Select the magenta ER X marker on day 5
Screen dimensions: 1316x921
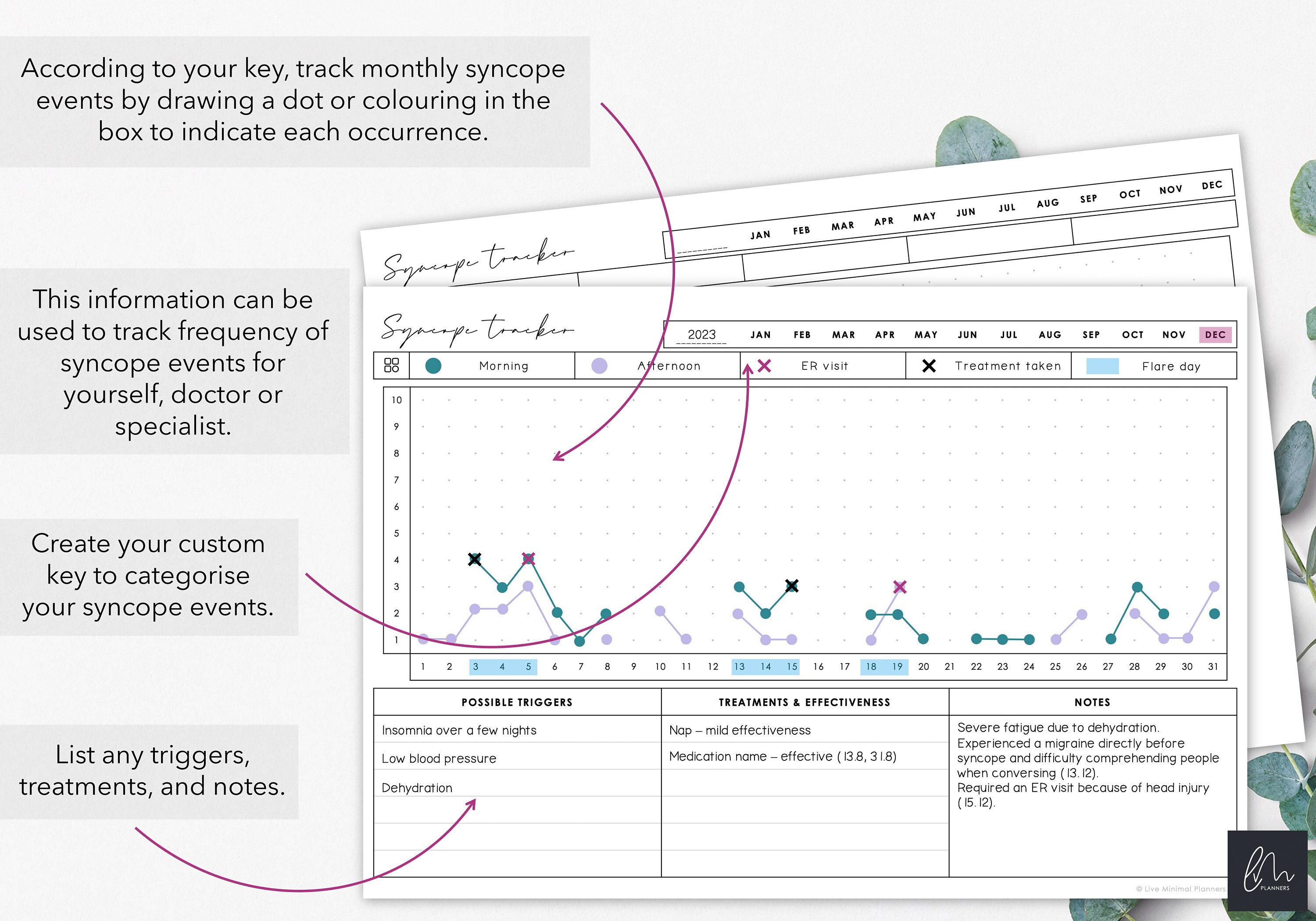point(527,558)
